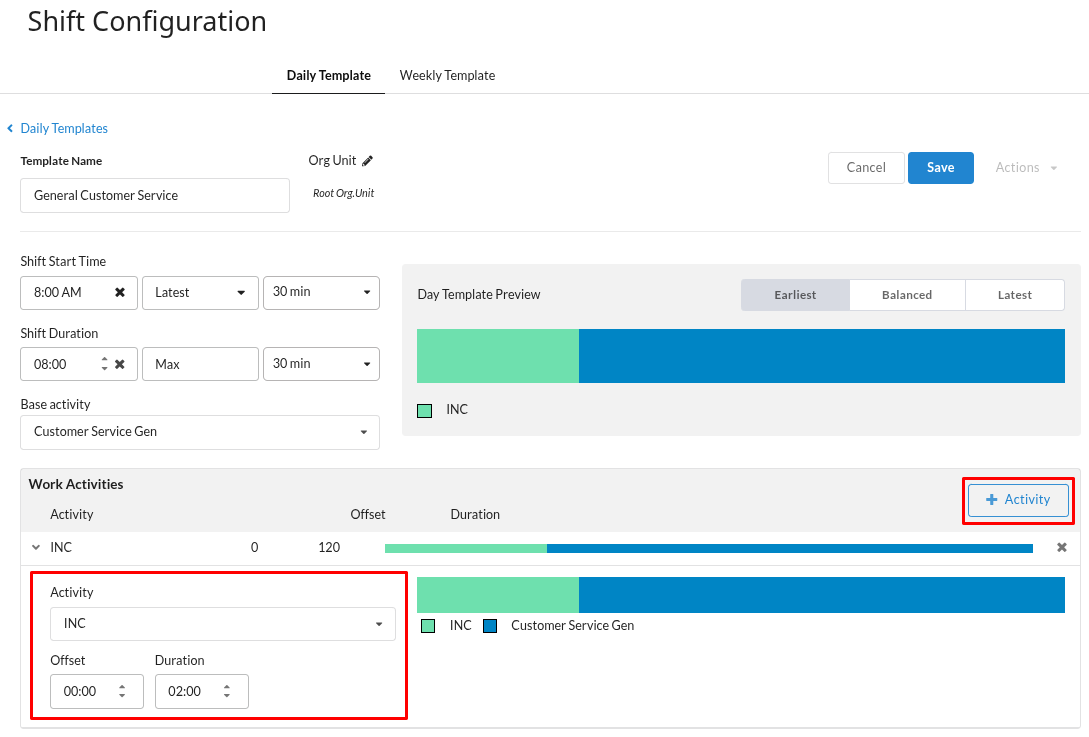This screenshot has height=737, width=1089.
Task: Click the Template Name input field
Action: [155, 196]
